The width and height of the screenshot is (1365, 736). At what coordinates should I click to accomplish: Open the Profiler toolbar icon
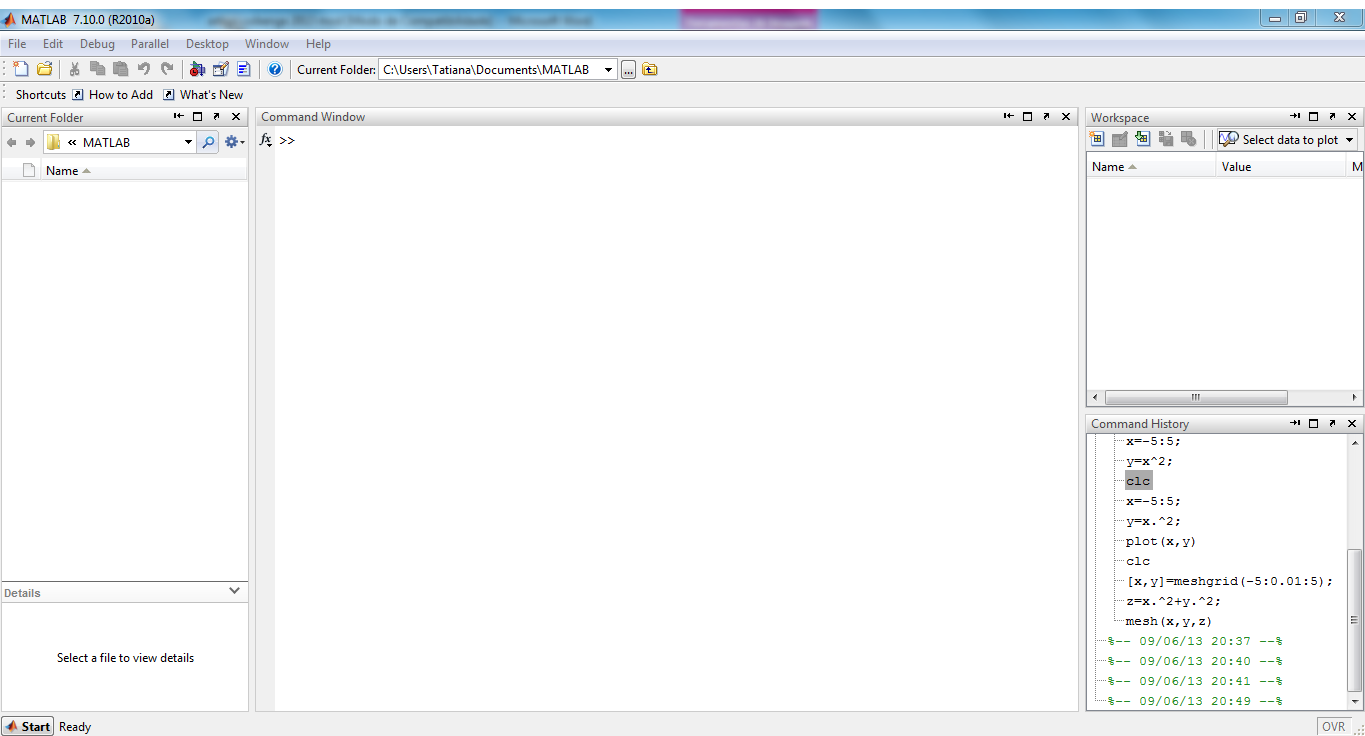click(243, 69)
